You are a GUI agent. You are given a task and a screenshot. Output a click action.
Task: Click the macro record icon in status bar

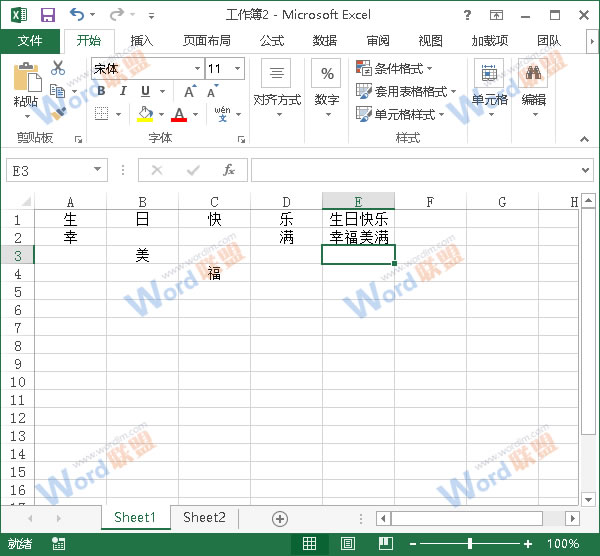click(x=59, y=543)
